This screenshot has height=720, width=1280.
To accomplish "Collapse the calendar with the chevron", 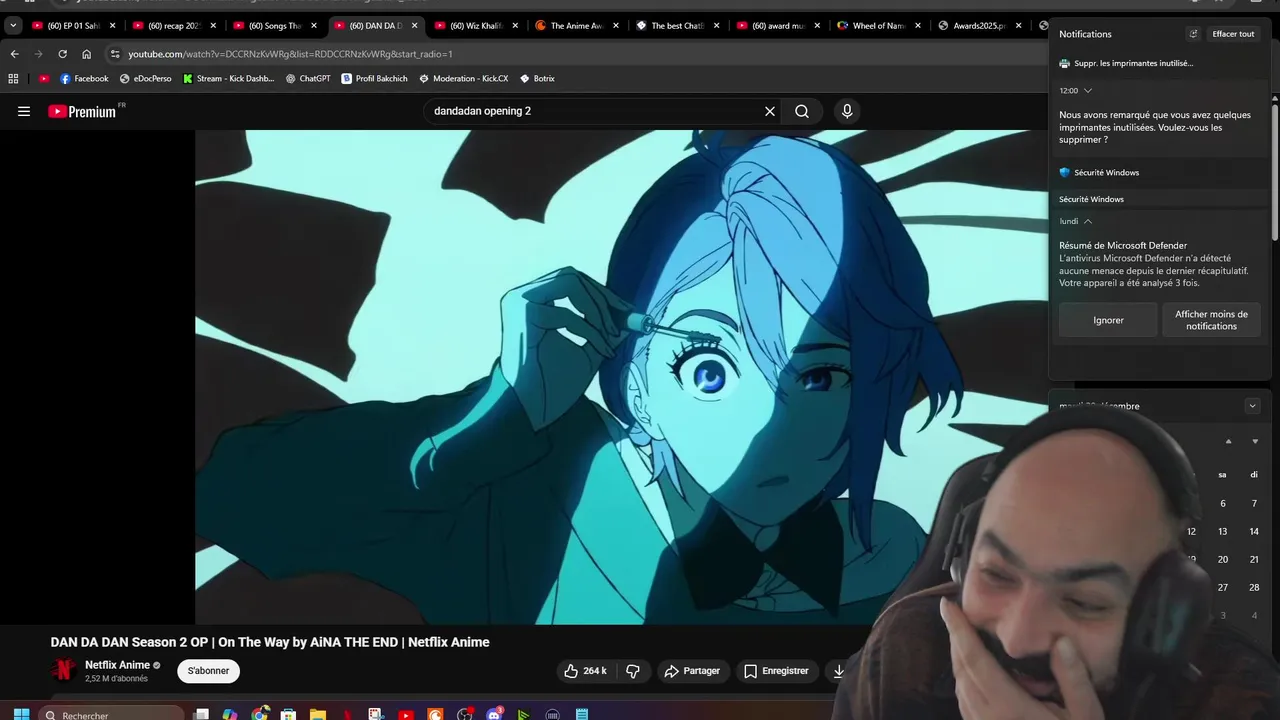I will (x=1252, y=406).
